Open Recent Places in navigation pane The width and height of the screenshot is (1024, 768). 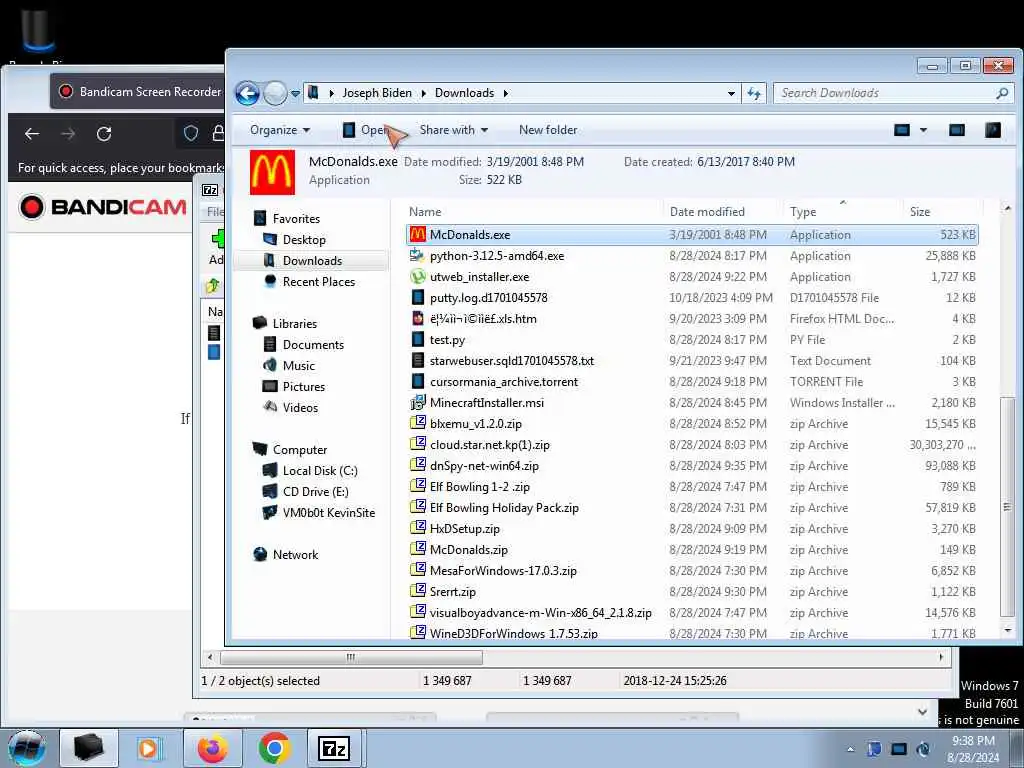[319, 281]
